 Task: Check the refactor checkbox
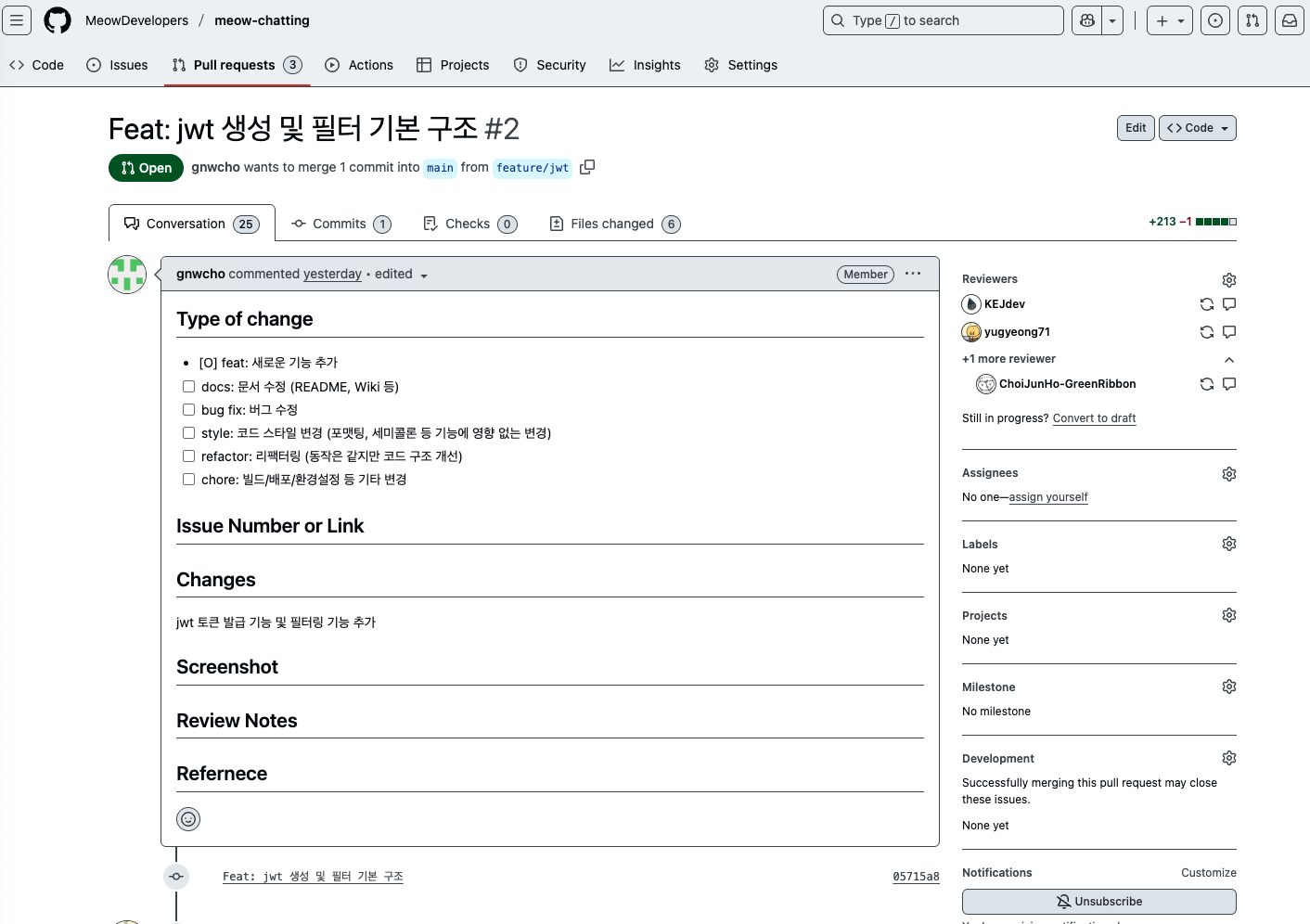(188, 456)
